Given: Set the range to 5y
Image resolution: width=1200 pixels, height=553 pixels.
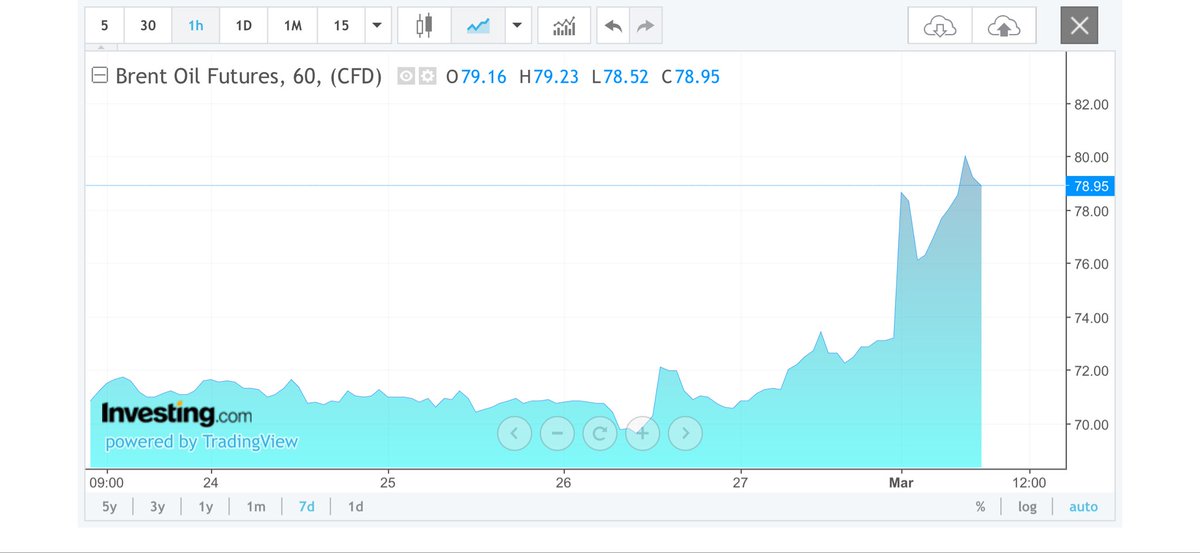Looking at the screenshot, I should pyautogui.click(x=110, y=507).
